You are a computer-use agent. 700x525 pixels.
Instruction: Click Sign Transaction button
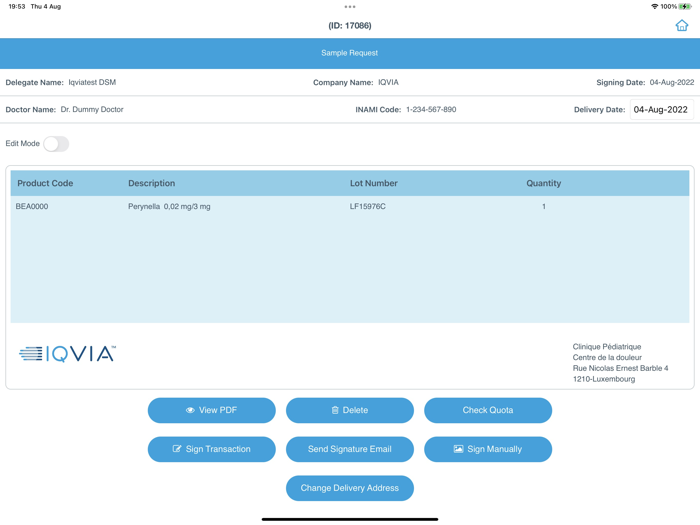(212, 449)
